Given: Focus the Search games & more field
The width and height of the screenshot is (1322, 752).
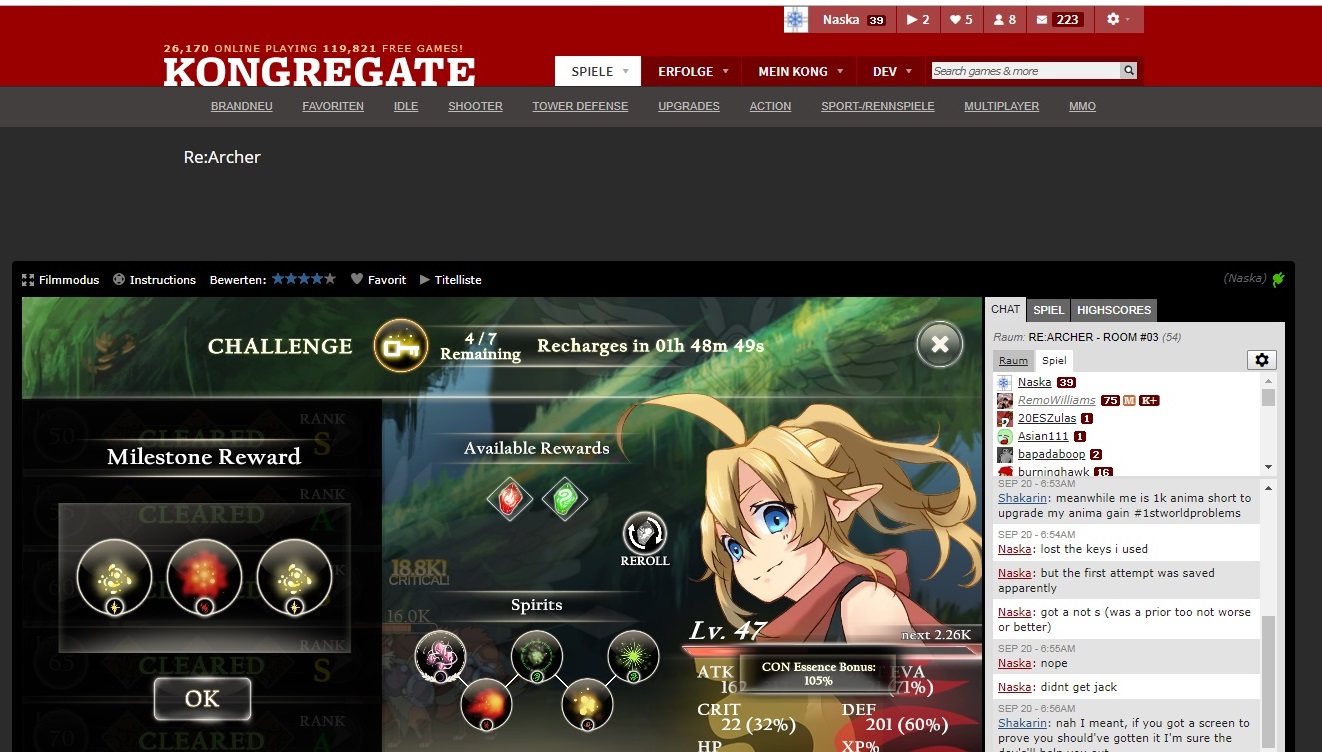Looking at the screenshot, I should tap(1025, 71).
